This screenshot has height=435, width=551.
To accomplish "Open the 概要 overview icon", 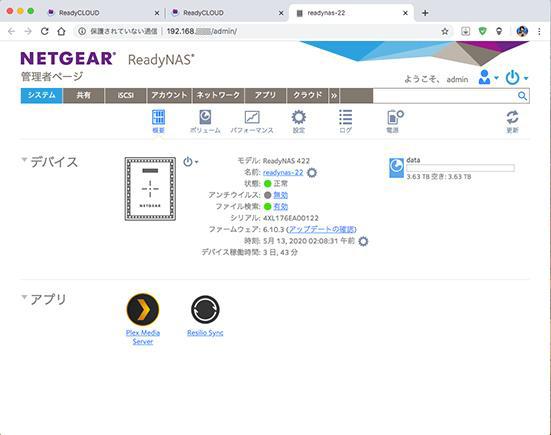I will [158, 121].
